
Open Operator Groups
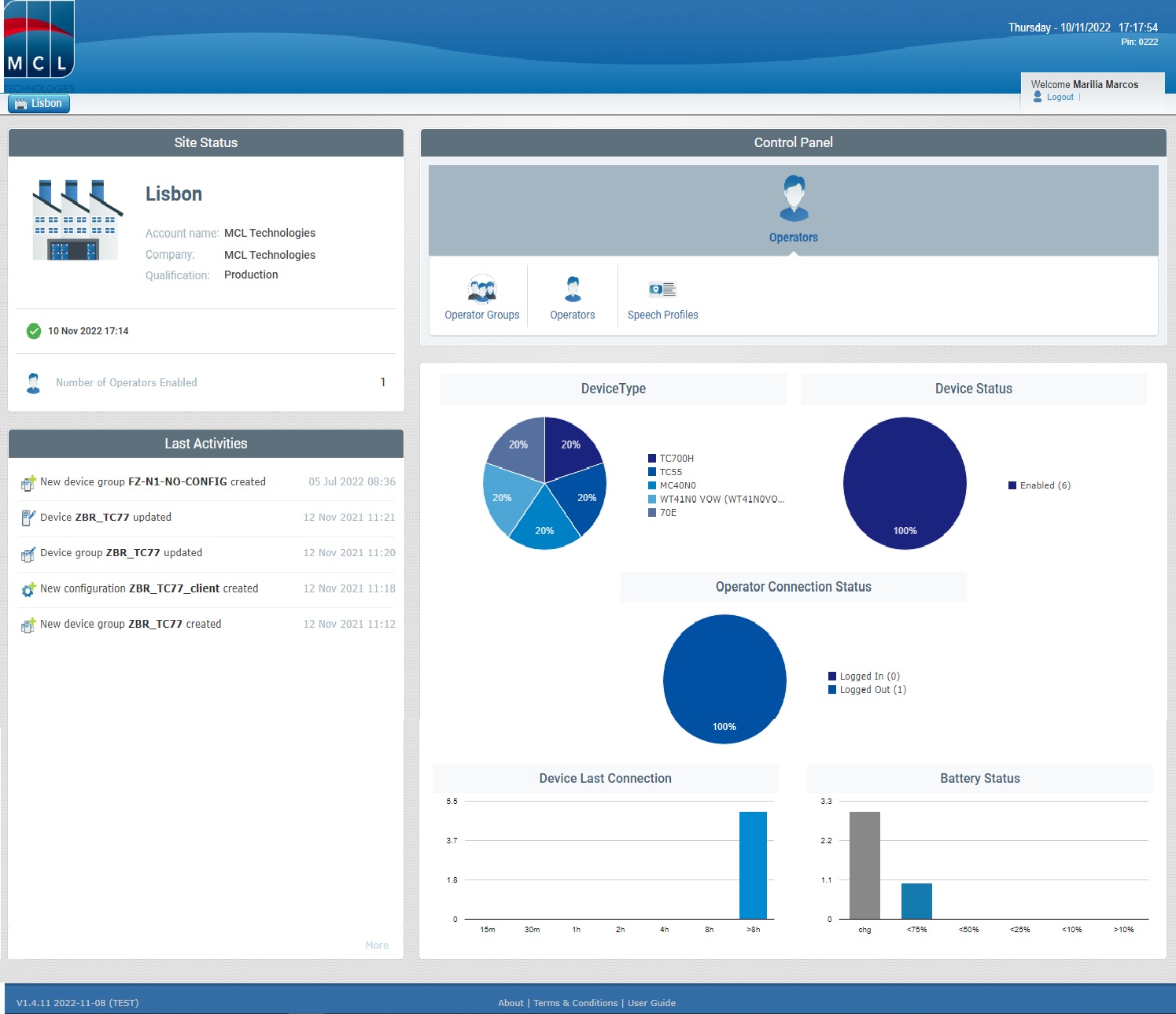[482, 297]
